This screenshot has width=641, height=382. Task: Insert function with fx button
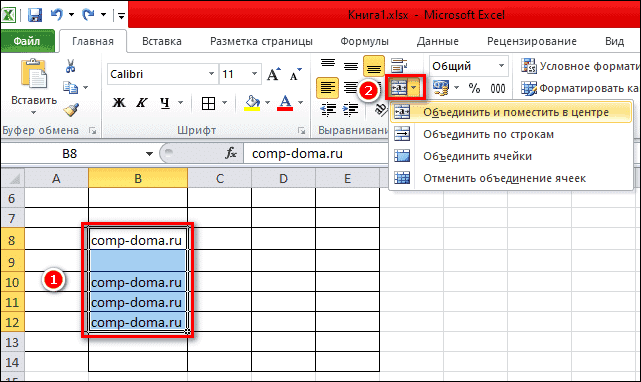(231, 153)
